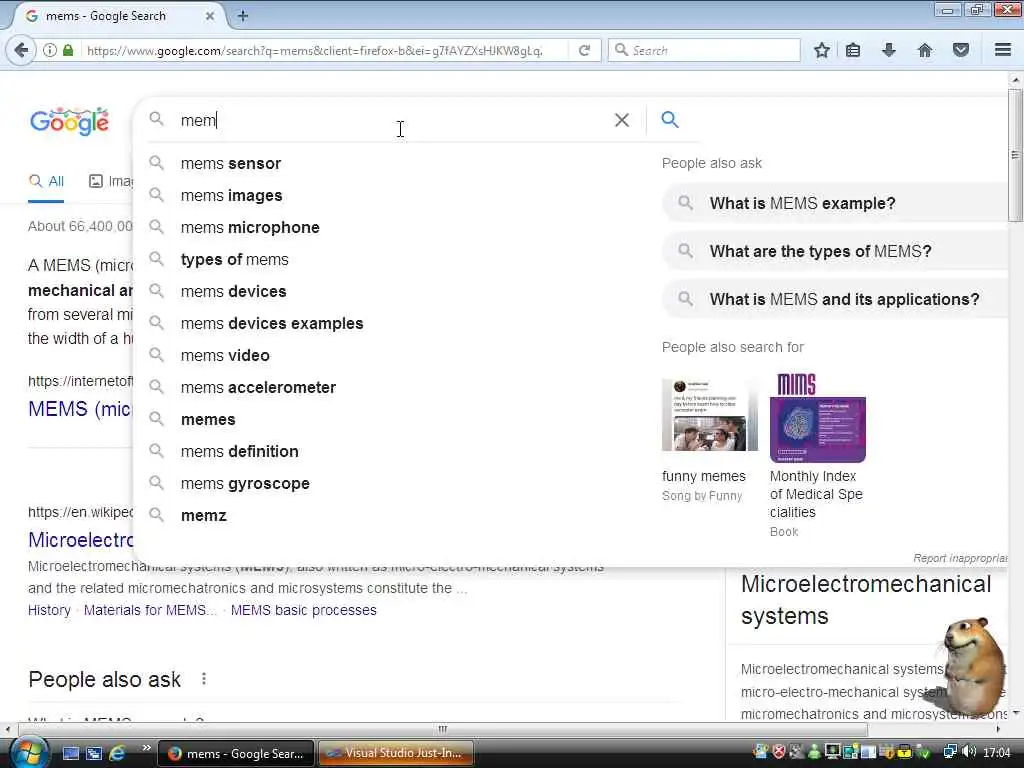Click the network tray icon
The height and width of the screenshot is (768, 1024).
(x=950, y=752)
